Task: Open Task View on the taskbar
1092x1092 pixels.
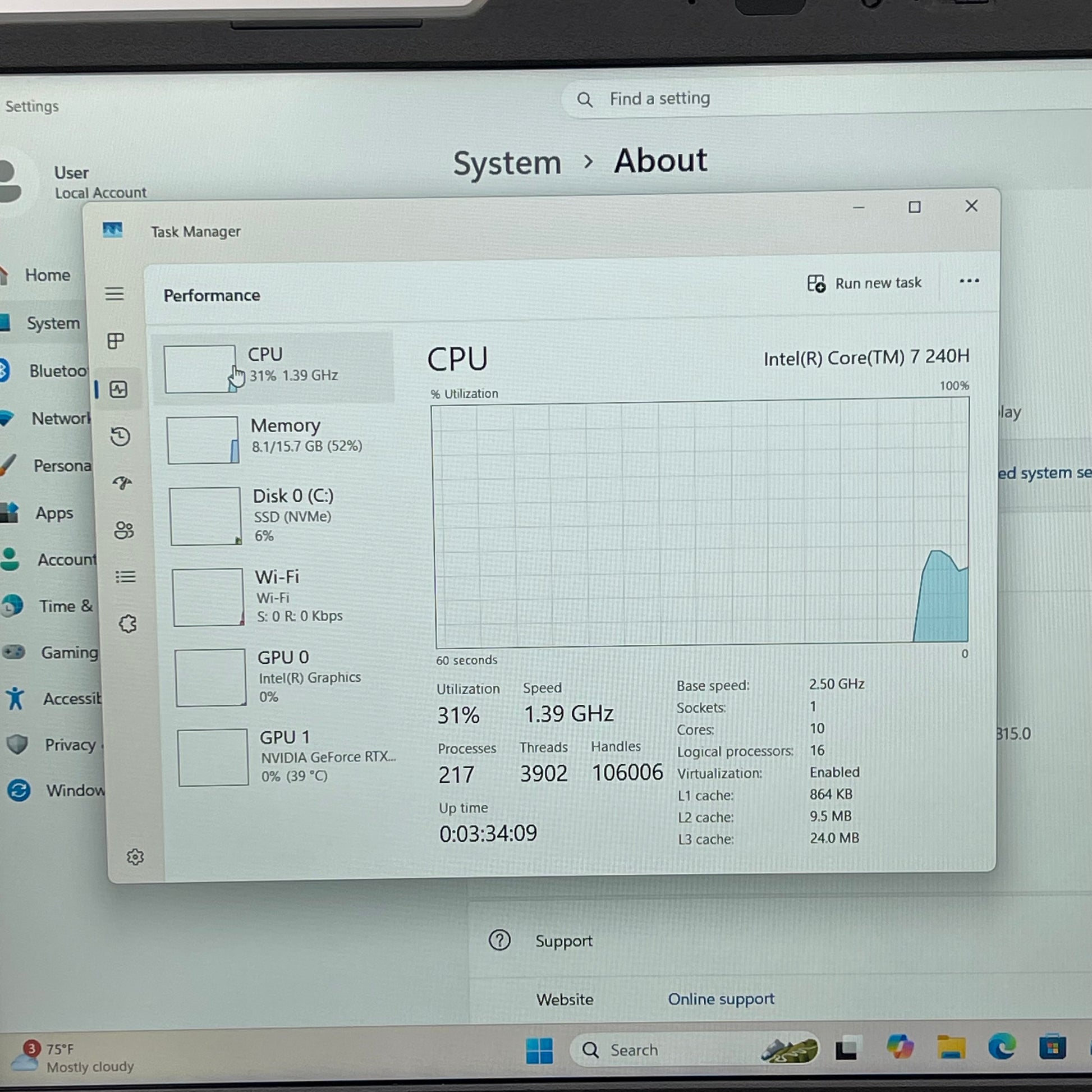Action: tap(847, 1048)
